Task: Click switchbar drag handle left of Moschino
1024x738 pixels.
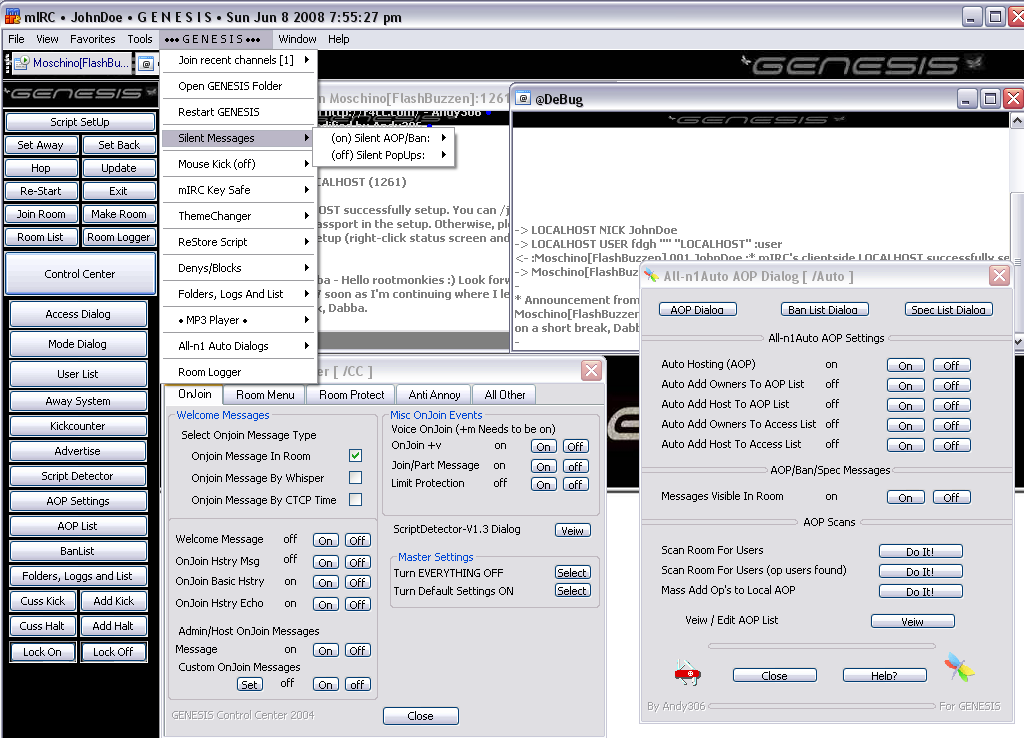Action: (x=8, y=63)
